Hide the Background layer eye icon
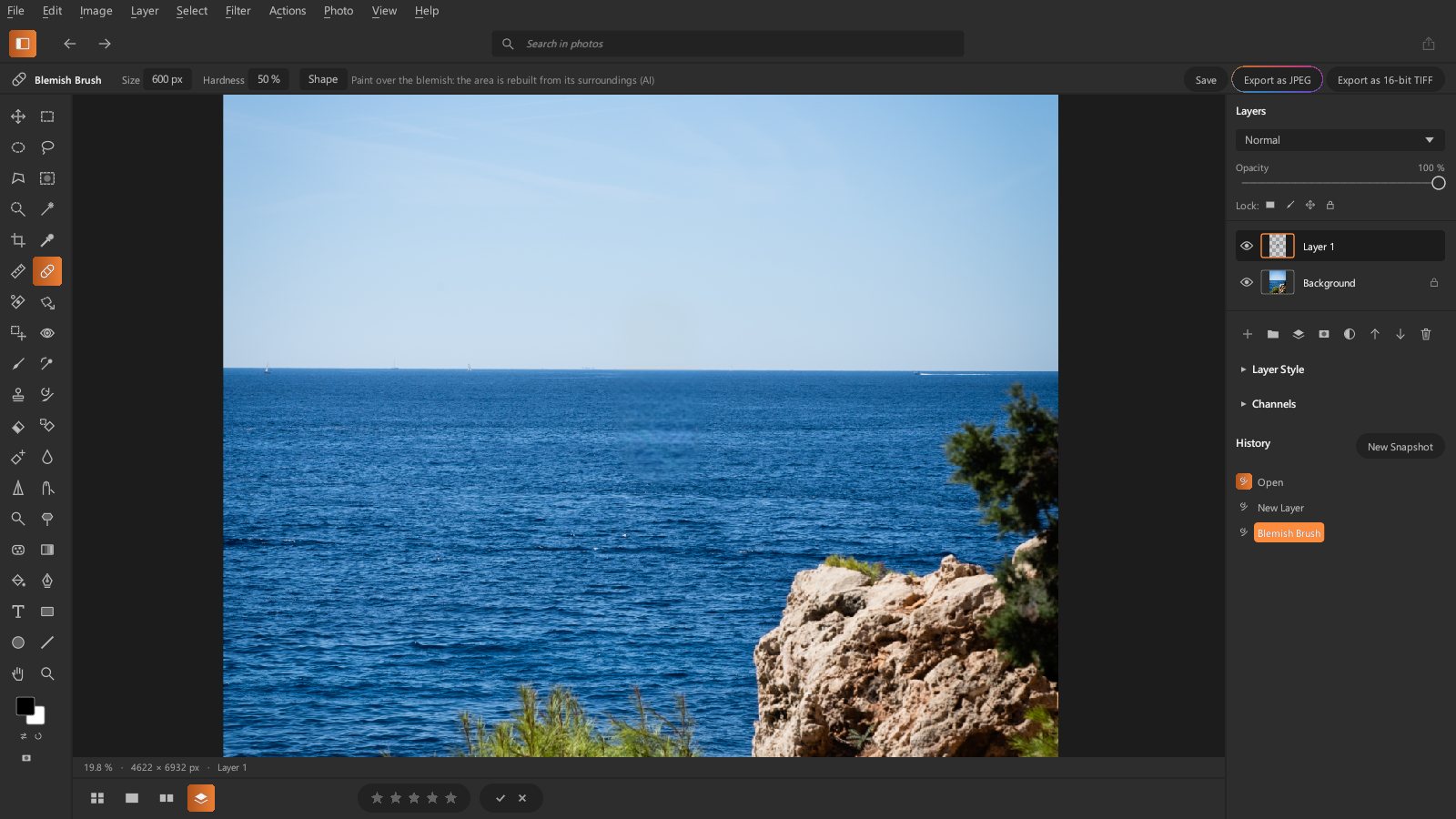Screen dimensions: 1456x819 [x=1247, y=282]
